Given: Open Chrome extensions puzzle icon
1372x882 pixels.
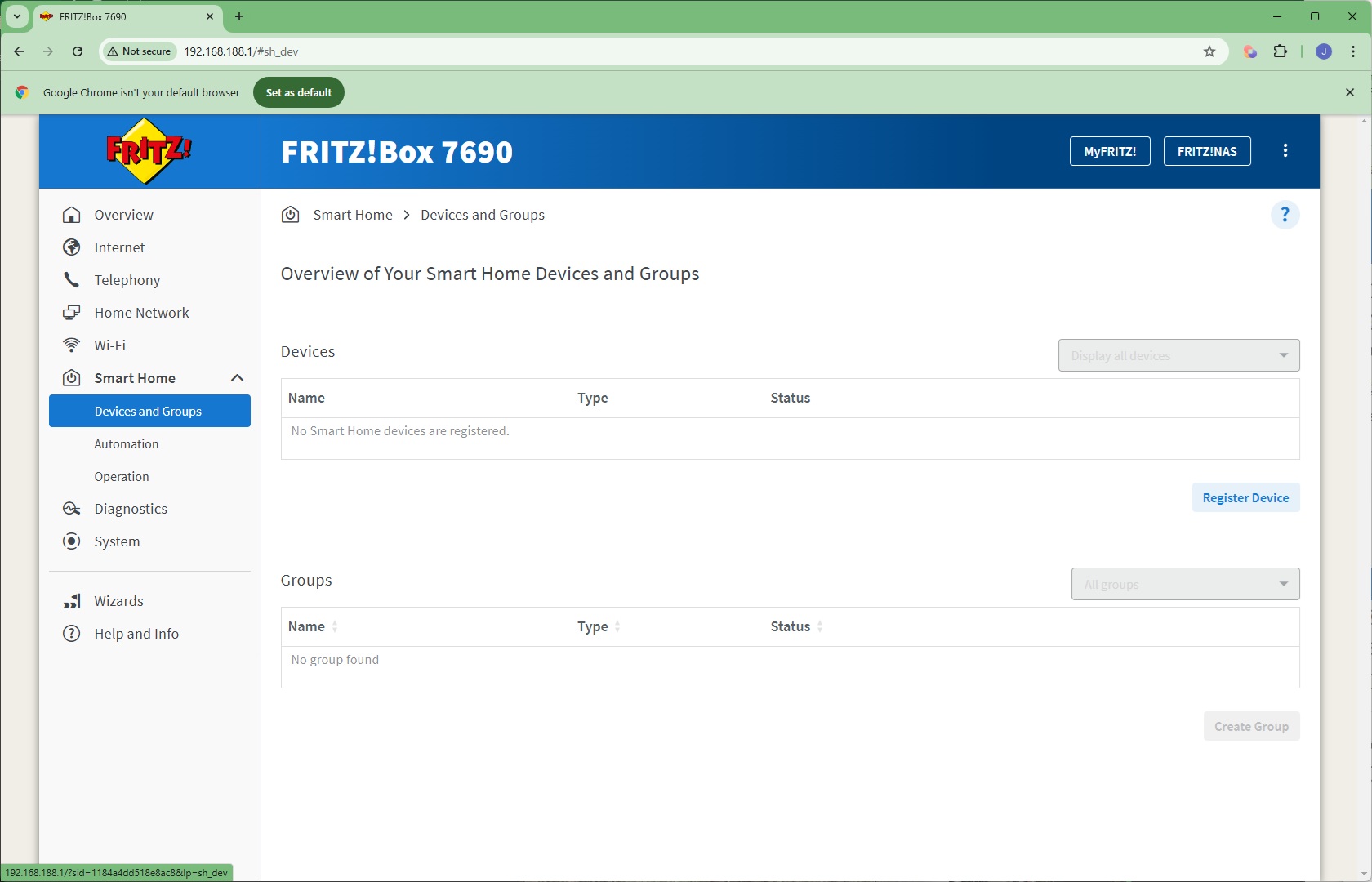Looking at the screenshot, I should [1280, 51].
